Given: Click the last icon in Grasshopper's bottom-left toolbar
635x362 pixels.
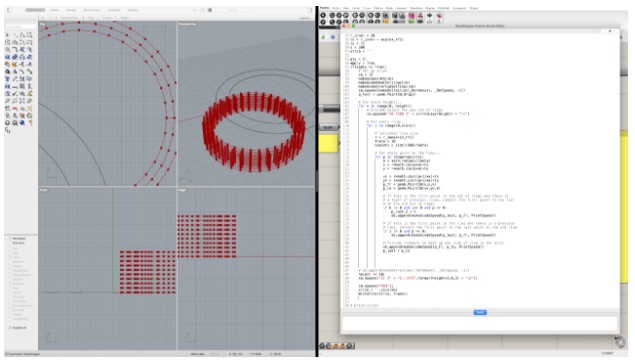Looking at the screenshot, I should 350,346.
